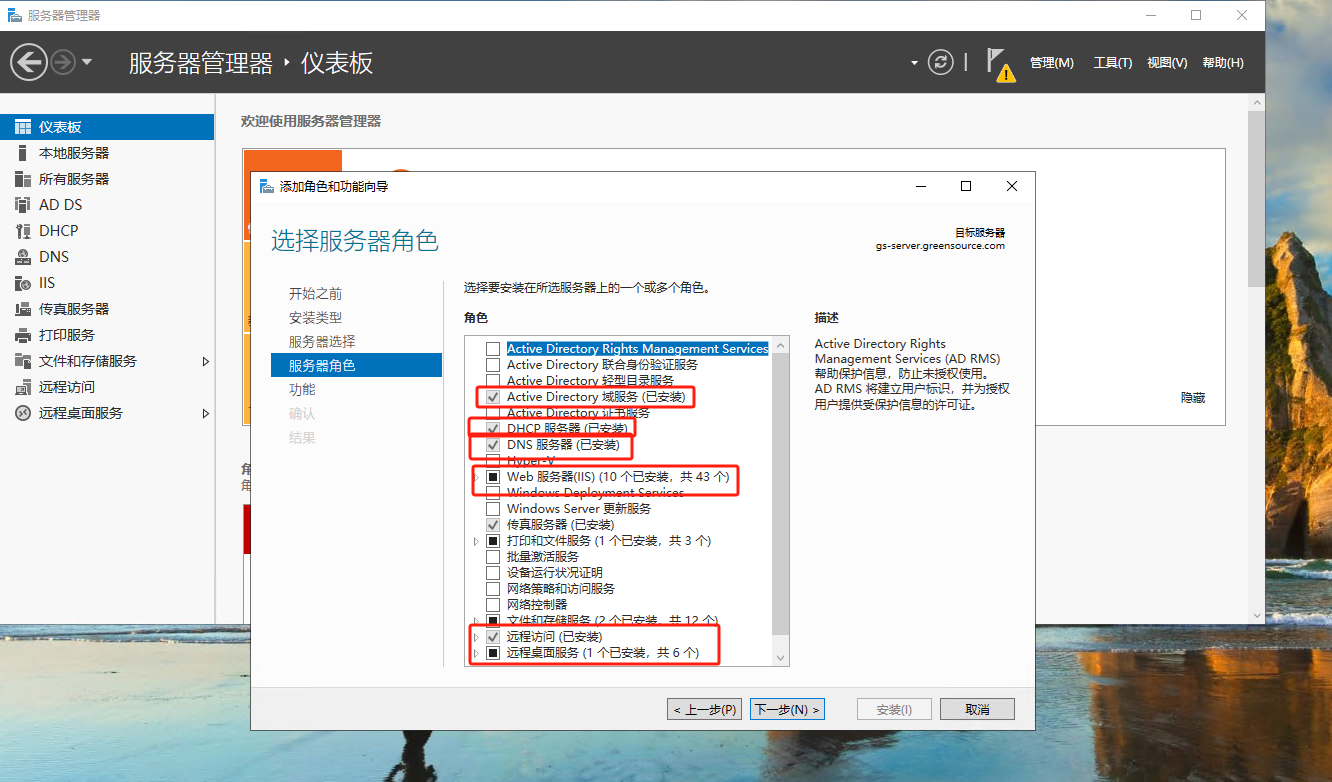The image size is (1332, 782).
Task: Expand the 远程访问 role tree
Action: [x=476, y=637]
